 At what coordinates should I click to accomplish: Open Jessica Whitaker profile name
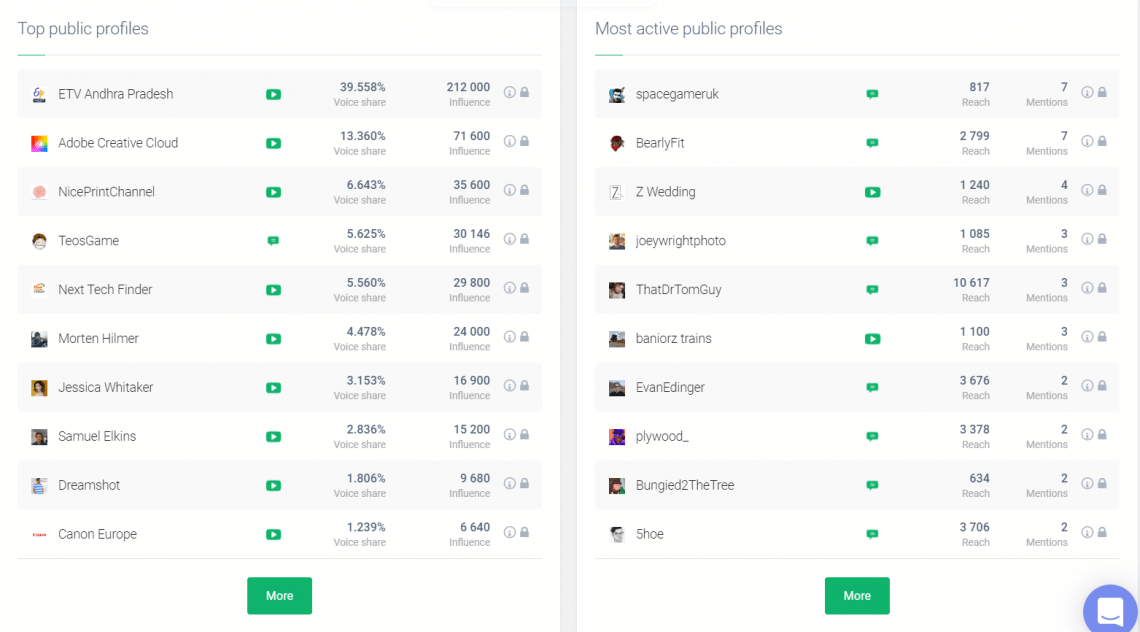[x=105, y=388]
